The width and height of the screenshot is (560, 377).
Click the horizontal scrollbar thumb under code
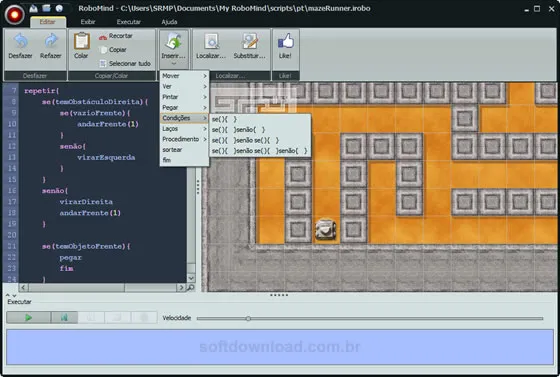[x=76, y=287]
